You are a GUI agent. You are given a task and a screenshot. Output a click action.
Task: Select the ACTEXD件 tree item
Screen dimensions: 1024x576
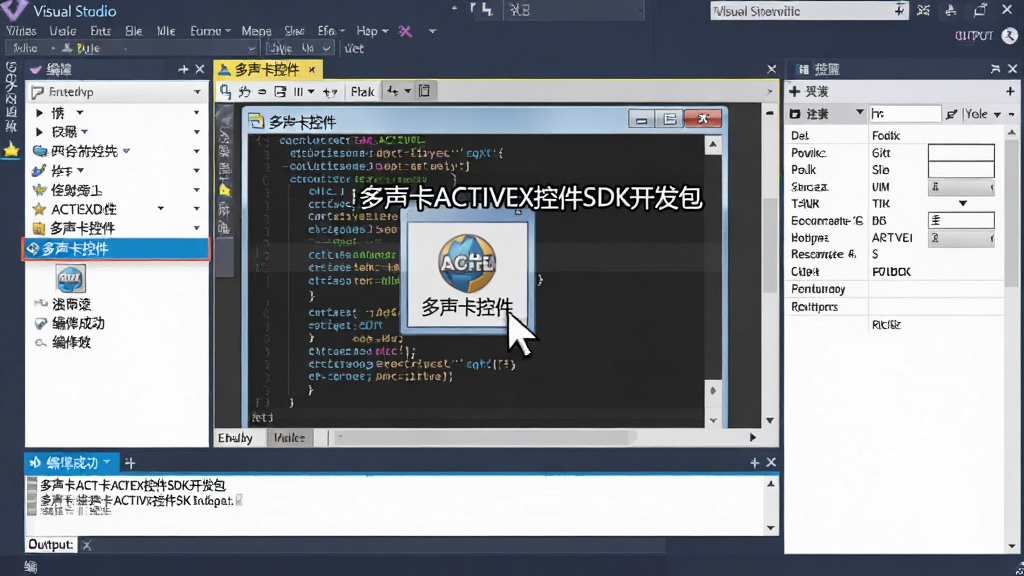tap(84, 209)
